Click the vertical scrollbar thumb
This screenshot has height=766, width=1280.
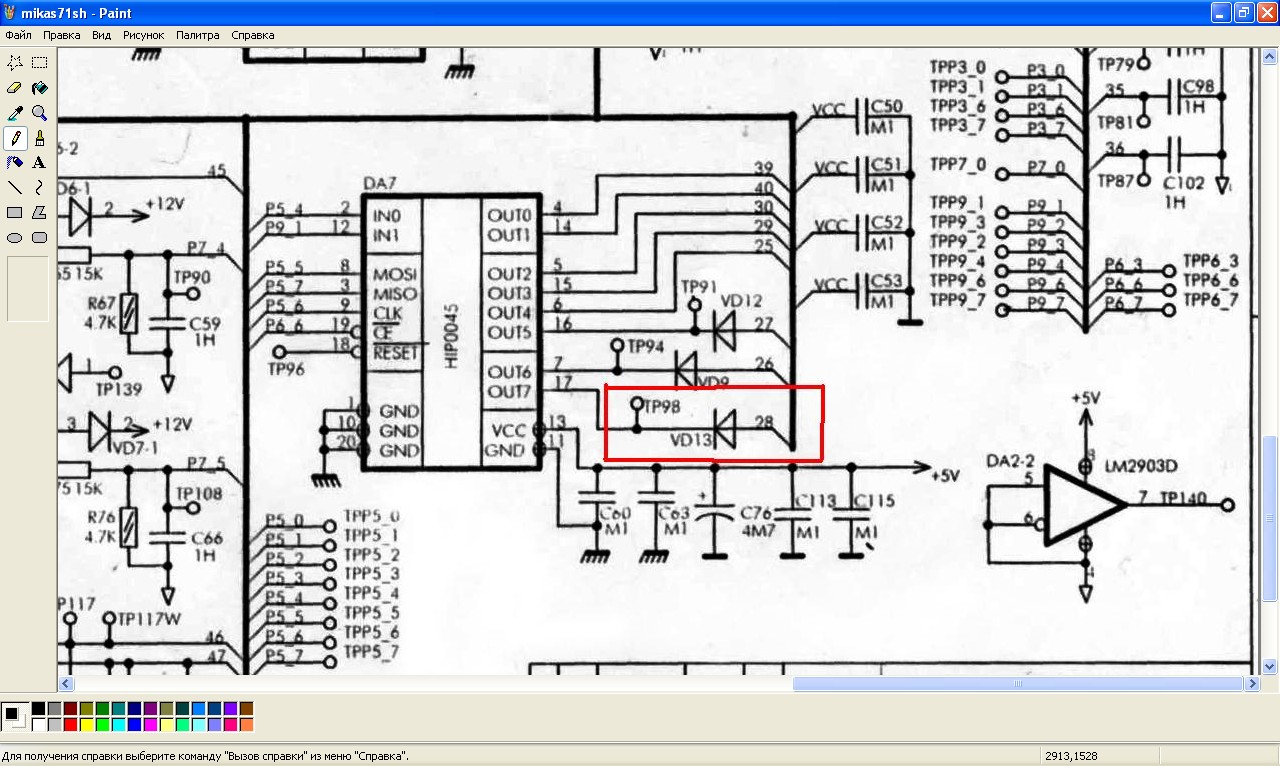pos(1270,519)
